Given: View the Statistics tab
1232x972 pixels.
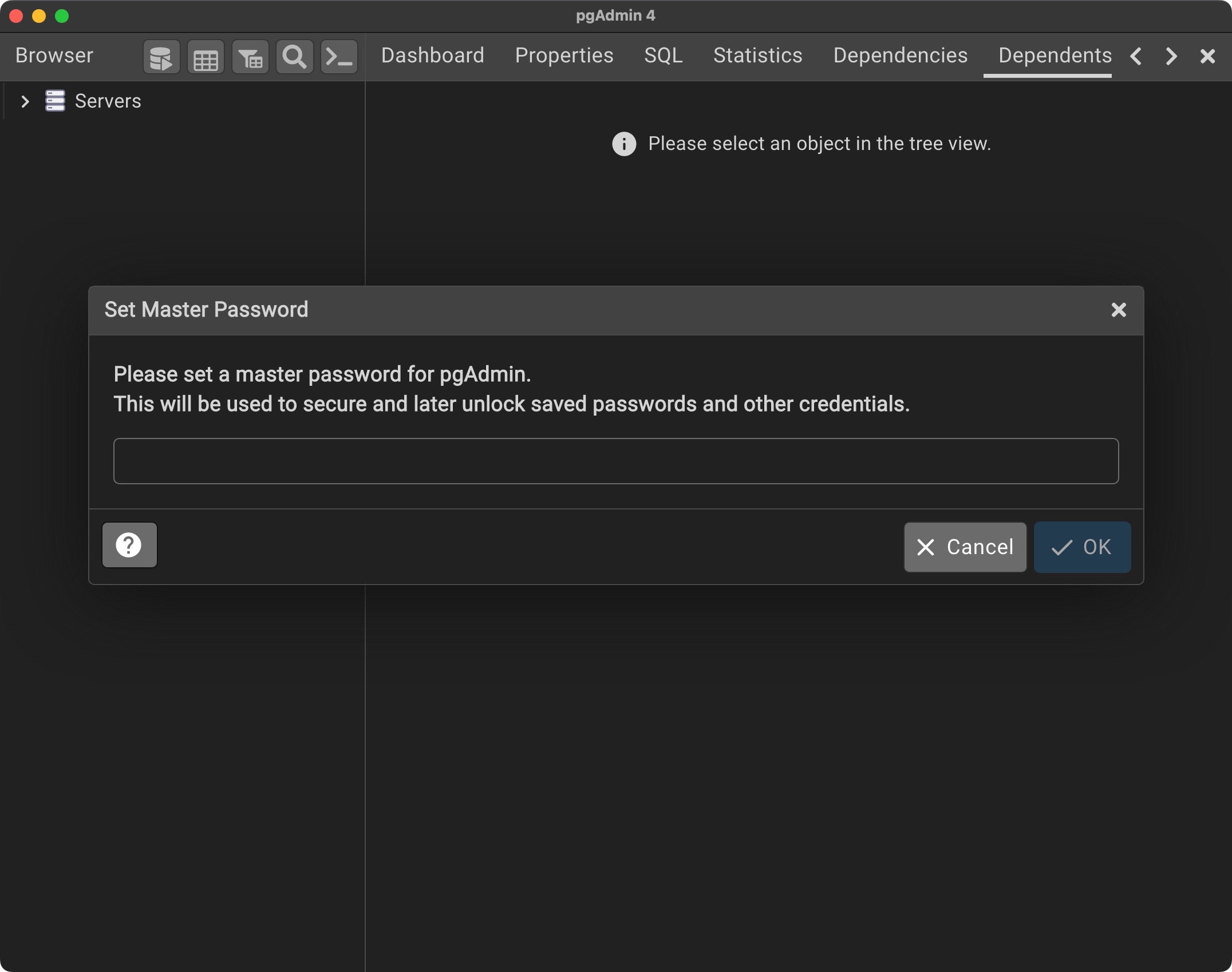Looking at the screenshot, I should coord(757,56).
